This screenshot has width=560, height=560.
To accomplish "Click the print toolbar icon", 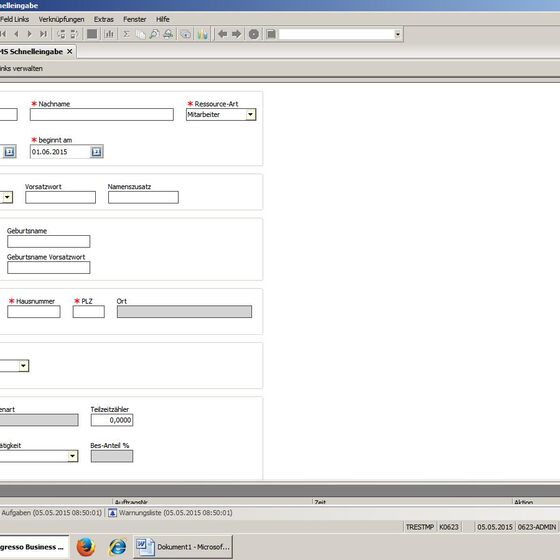I will click(x=168, y=34).
